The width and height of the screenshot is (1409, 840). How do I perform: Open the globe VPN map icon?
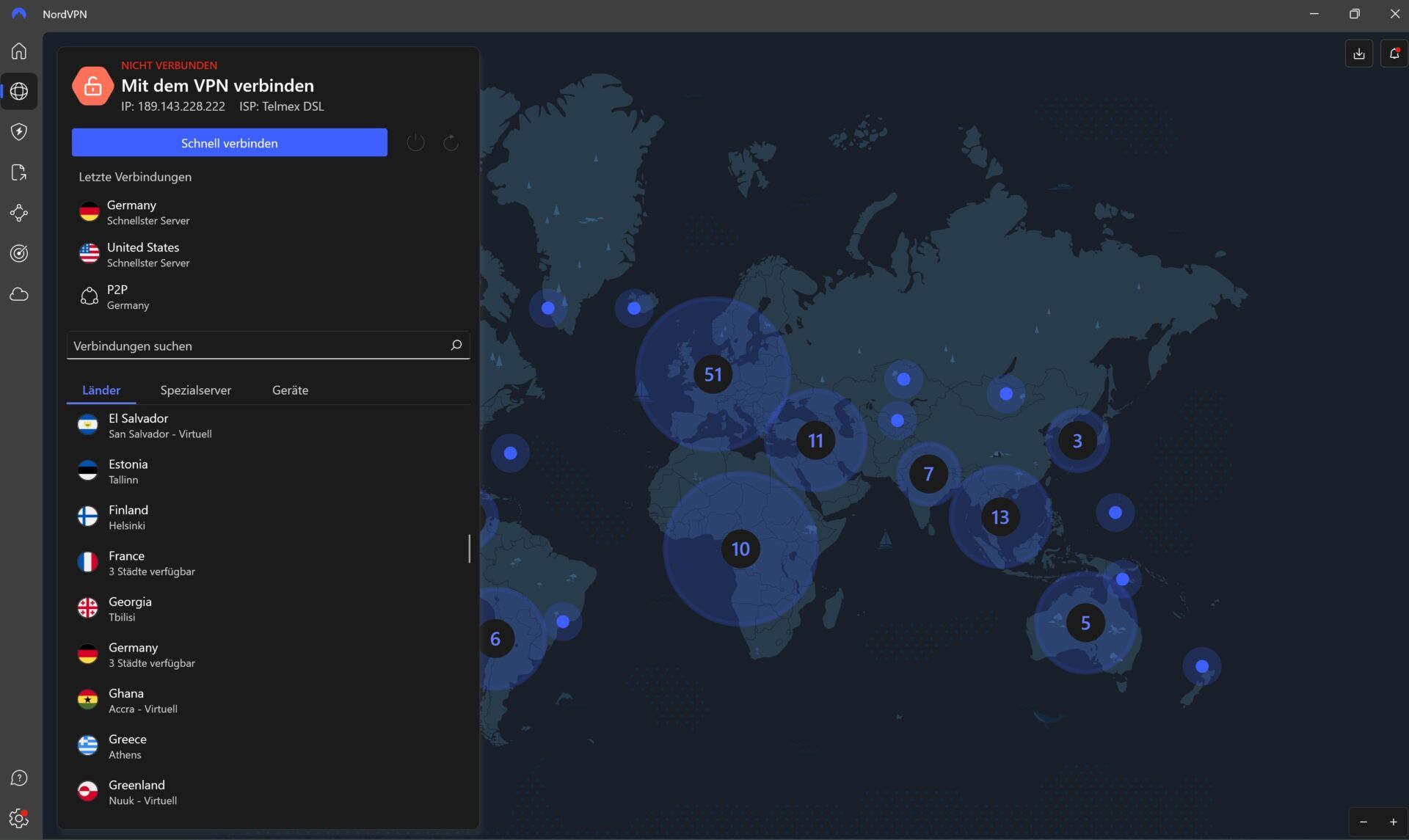click(19, 91)
